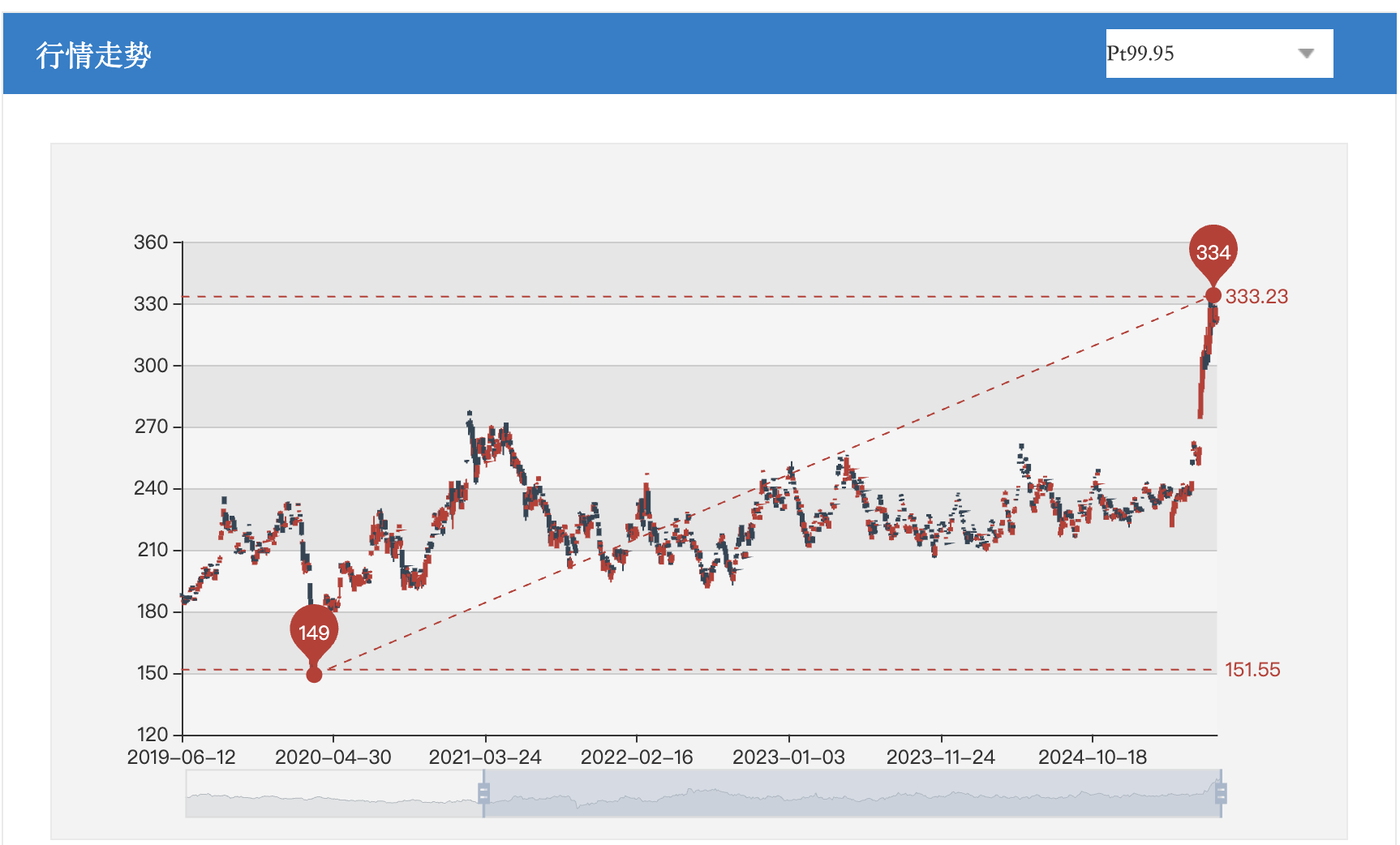Click the red dot under the 149 pin
This screenshot has width=1400, height=845.
[314, 675]
